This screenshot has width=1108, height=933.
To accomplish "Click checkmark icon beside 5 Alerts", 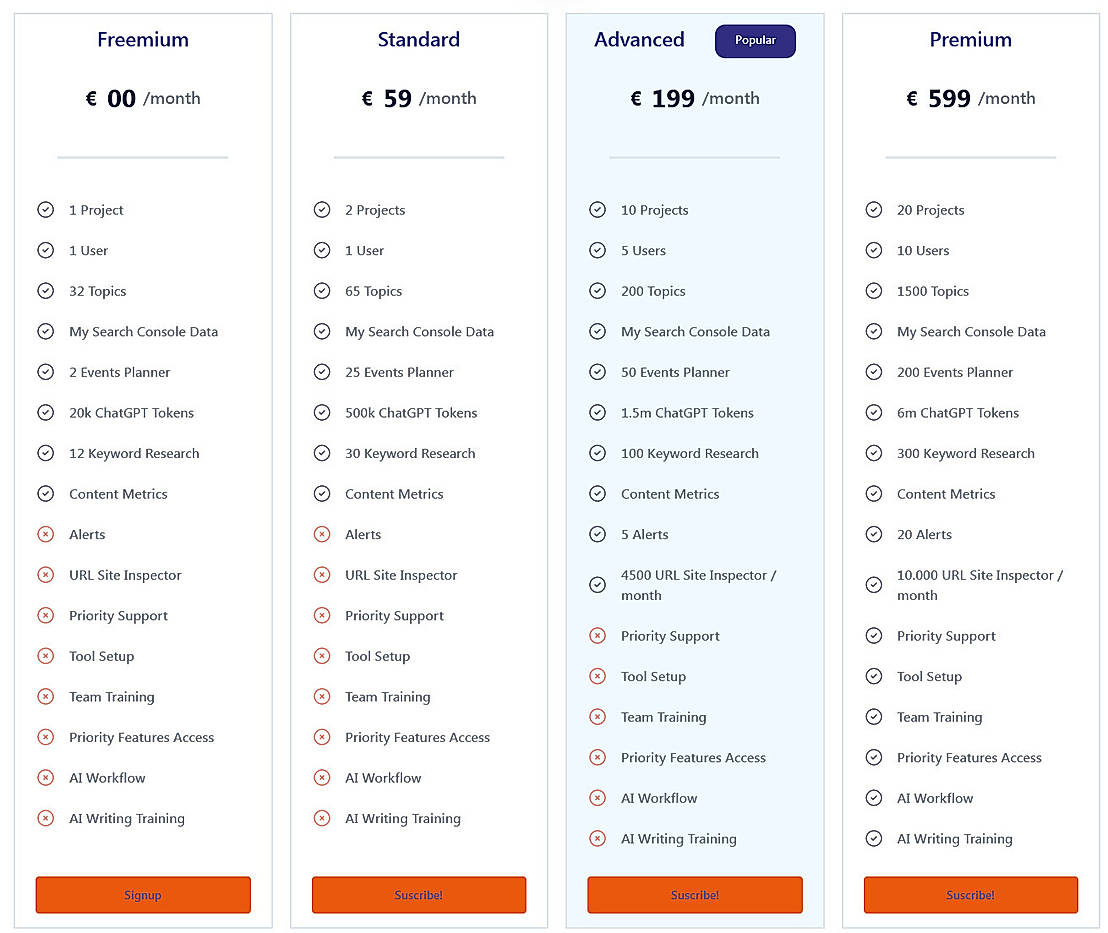I will (x=598, y=535).
